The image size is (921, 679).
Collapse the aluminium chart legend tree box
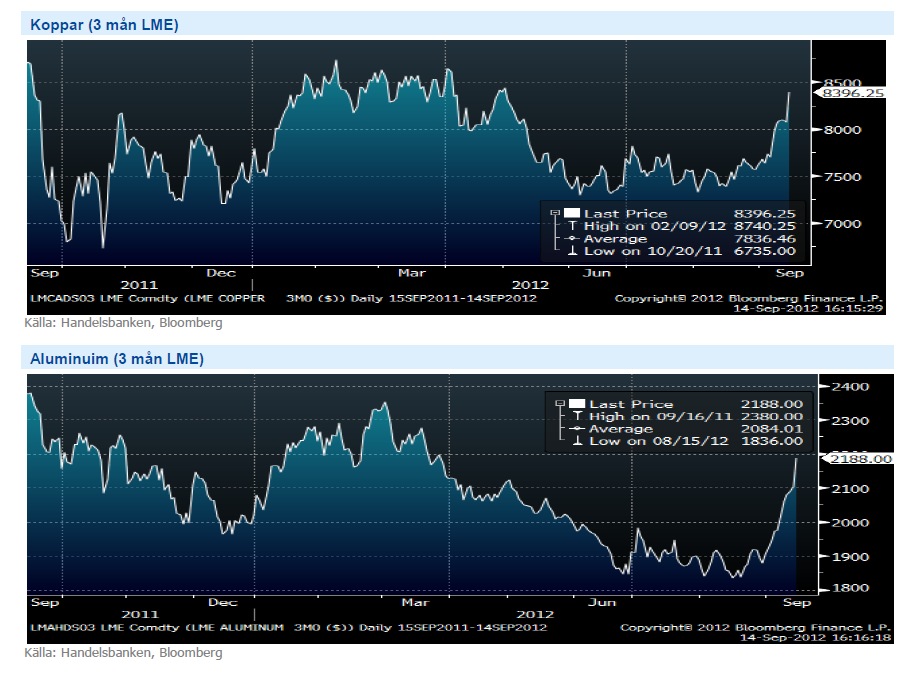558,404
